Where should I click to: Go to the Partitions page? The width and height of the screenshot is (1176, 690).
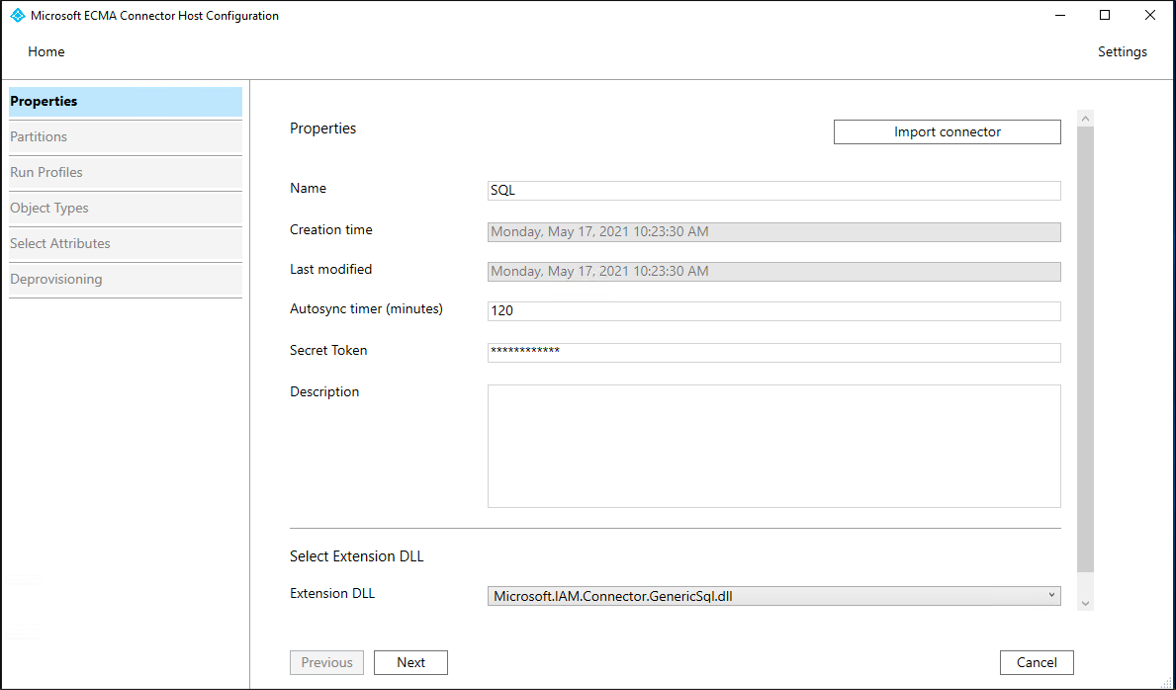(125, 136)
